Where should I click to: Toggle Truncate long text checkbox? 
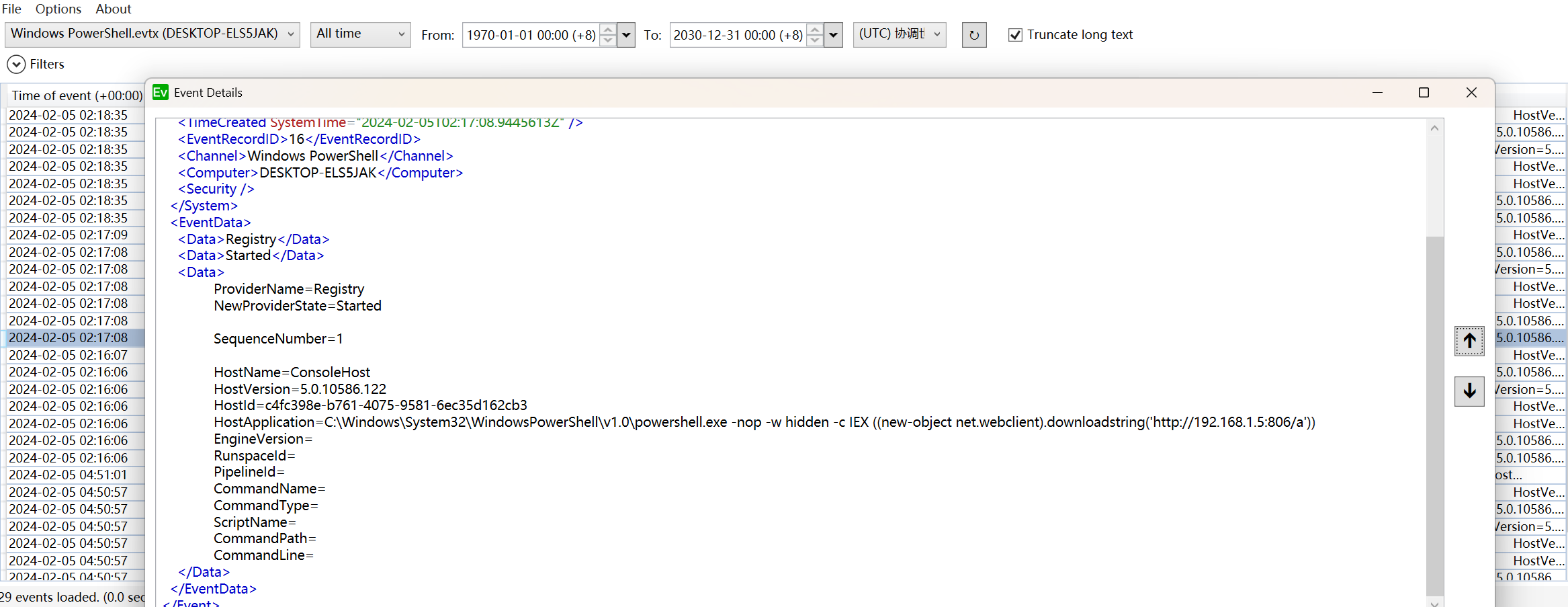pyautogui.click(x=1015, y=35)
